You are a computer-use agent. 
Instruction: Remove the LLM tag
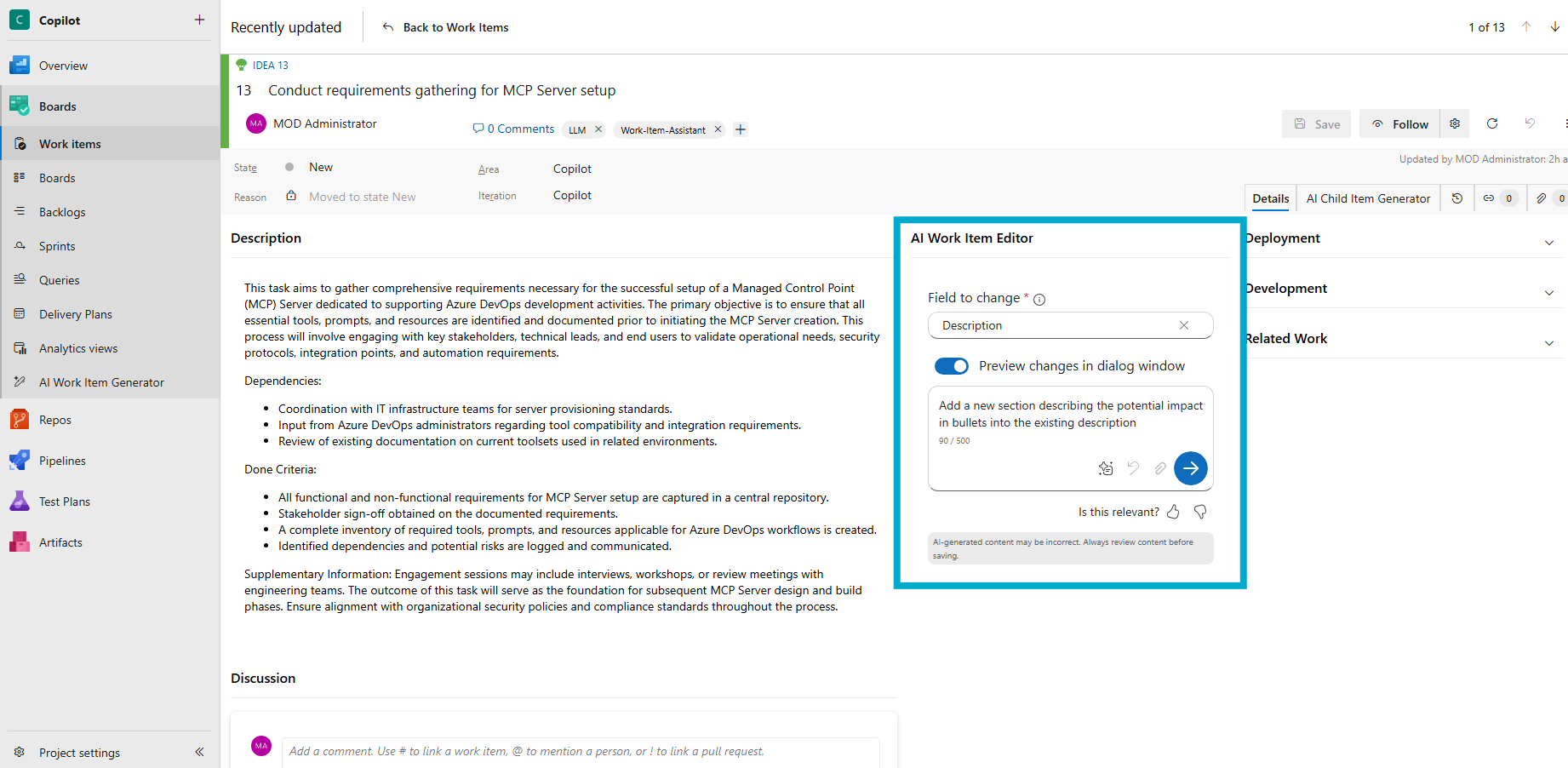[598, 129]
